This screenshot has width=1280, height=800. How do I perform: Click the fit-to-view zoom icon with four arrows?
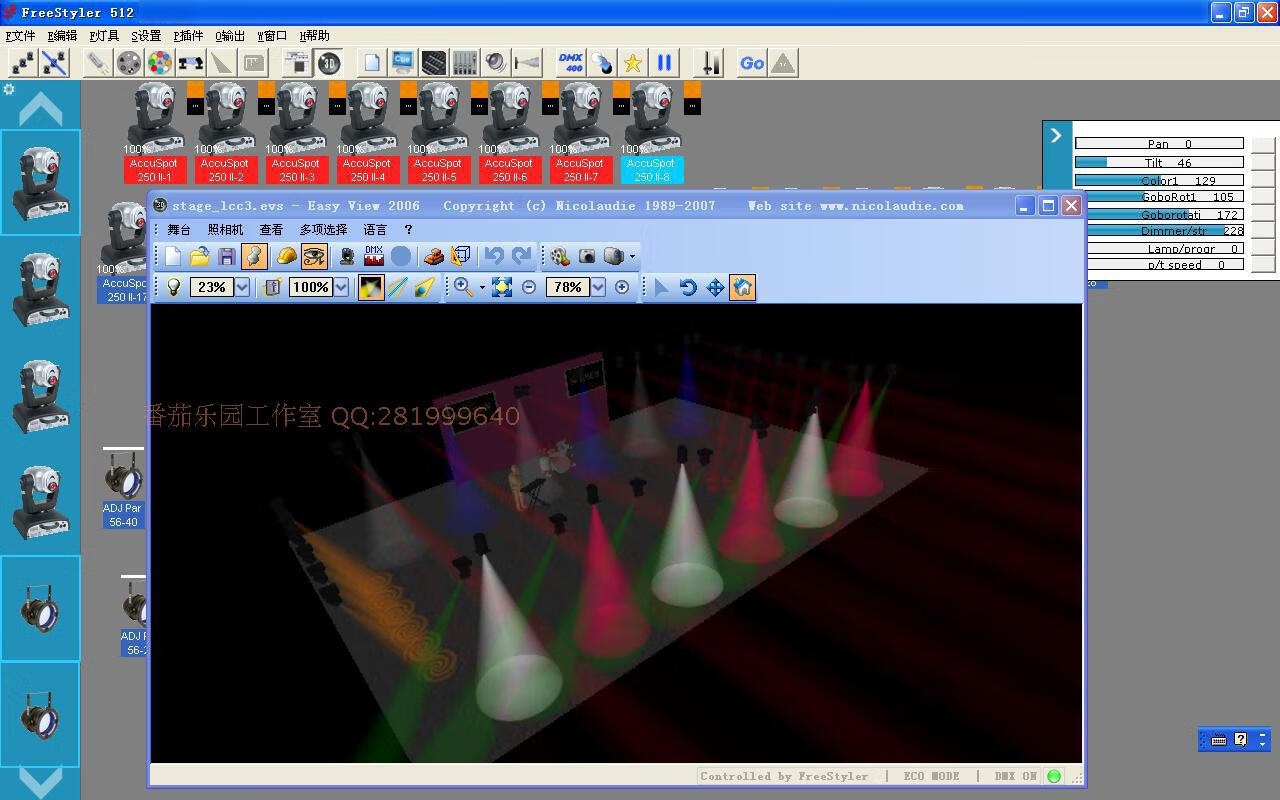[502, 288]
